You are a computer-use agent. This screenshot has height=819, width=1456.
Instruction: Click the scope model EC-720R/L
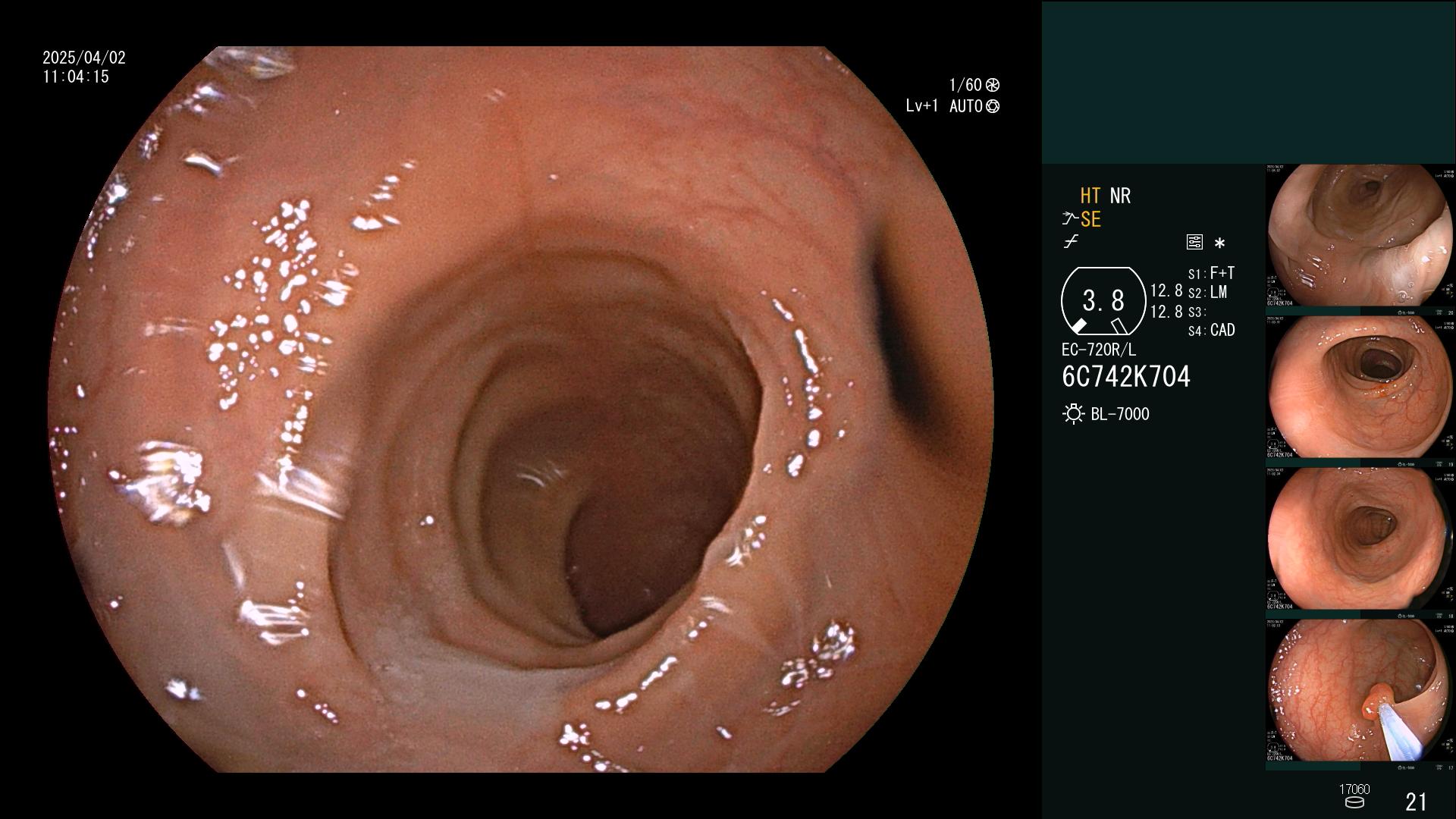(x=1099, y=350)
